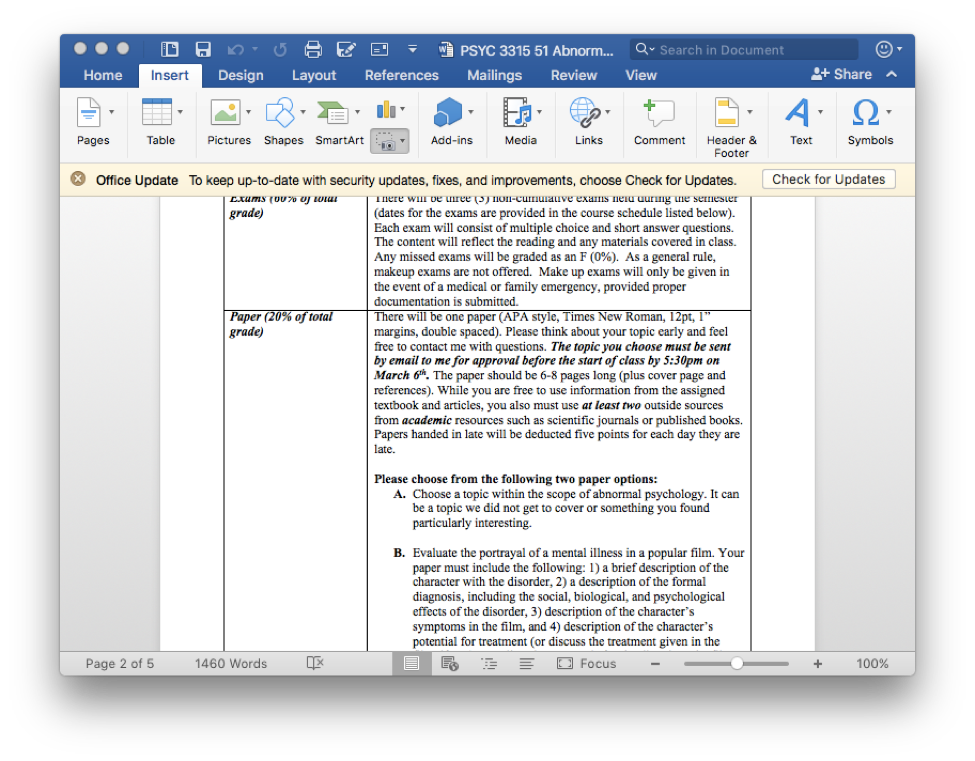Zoom in with plus button

[818, 664]
